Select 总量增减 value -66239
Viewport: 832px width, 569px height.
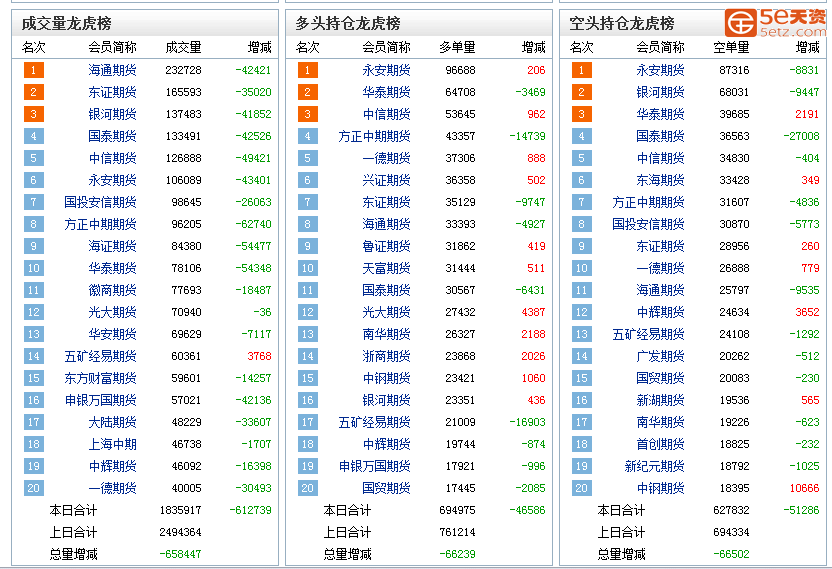[457, 555]
